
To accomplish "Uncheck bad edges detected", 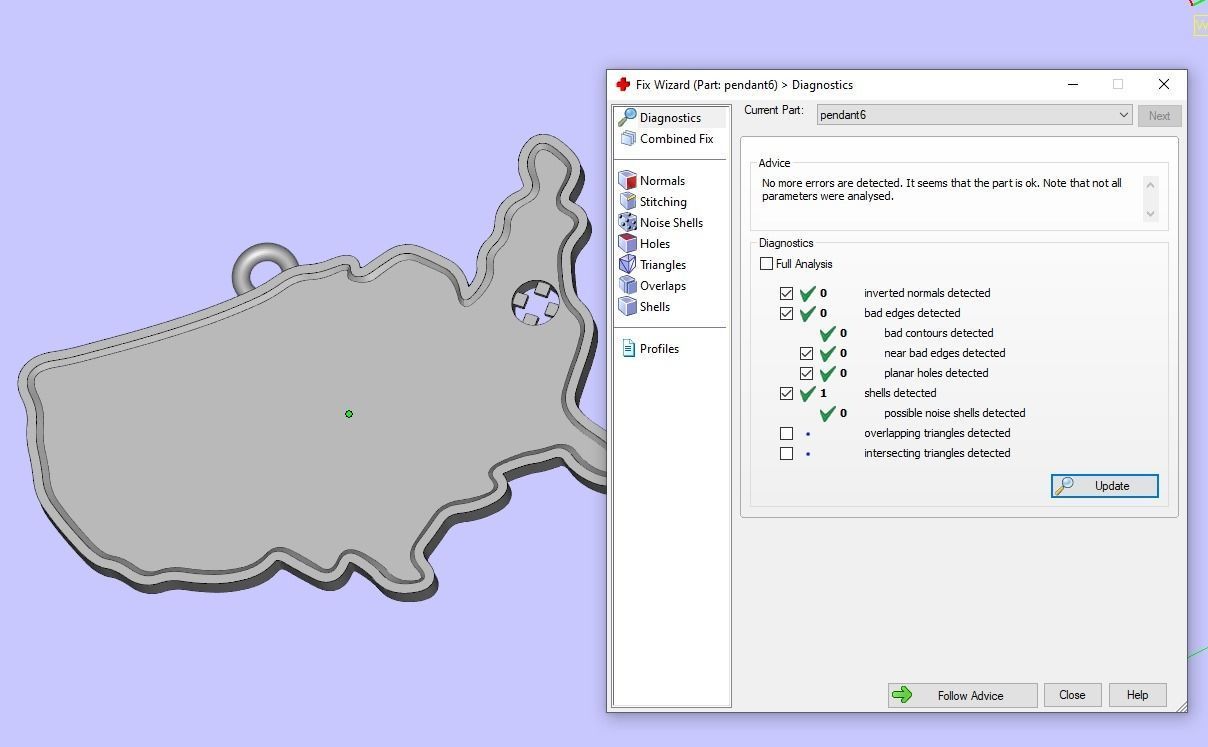I will point(786,313).
